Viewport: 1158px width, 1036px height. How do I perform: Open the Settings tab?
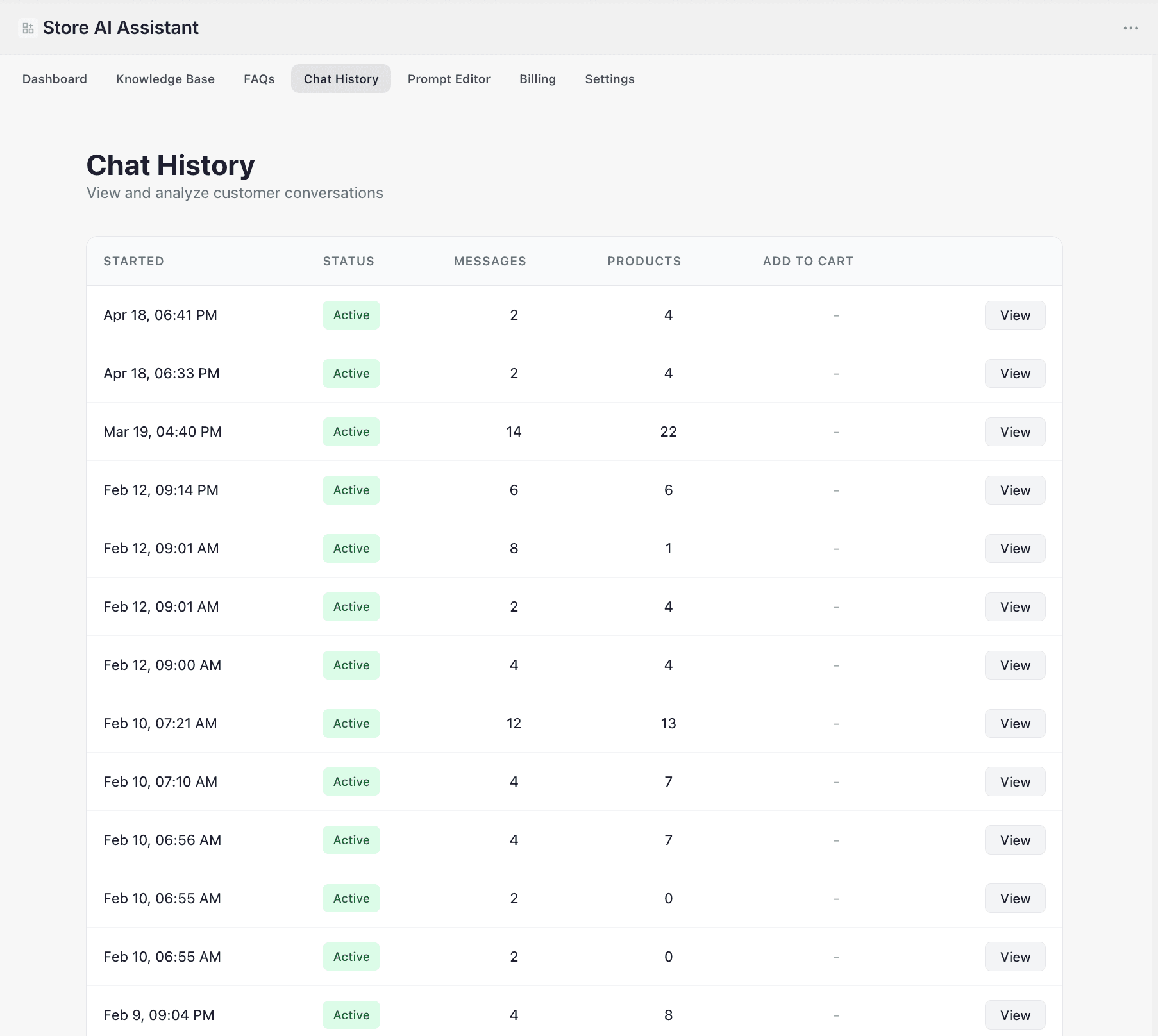pyautogui.click(x=609, y=79)
